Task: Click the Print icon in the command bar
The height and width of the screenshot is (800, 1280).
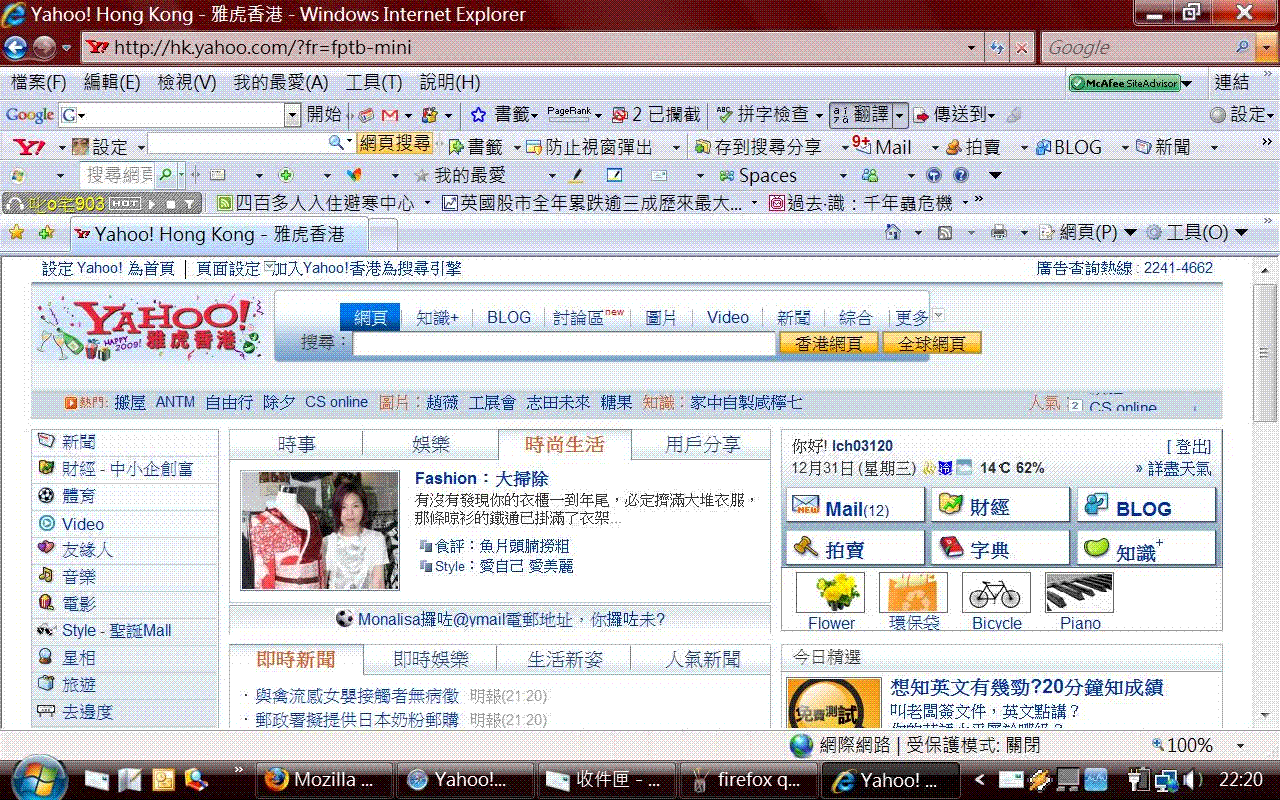Action: (x=998, y=233)
